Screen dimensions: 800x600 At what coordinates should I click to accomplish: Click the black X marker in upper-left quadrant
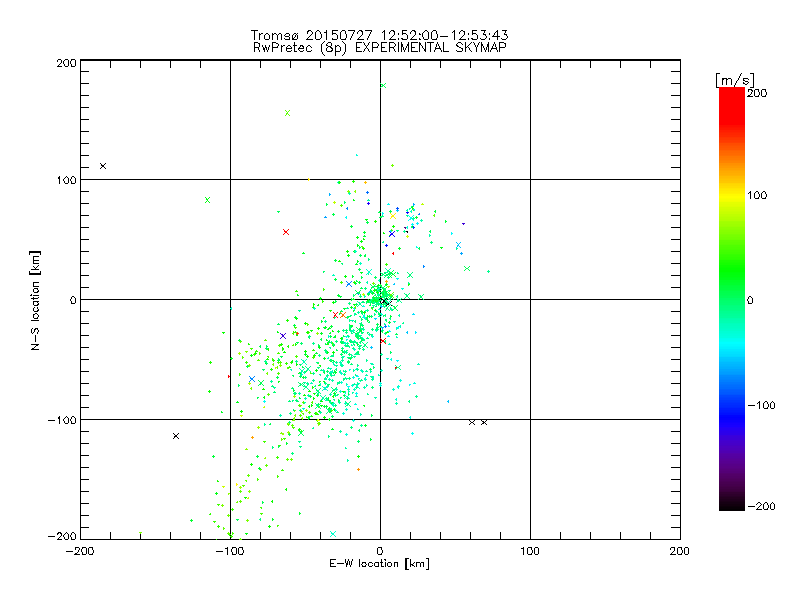(x=103, y=166)
